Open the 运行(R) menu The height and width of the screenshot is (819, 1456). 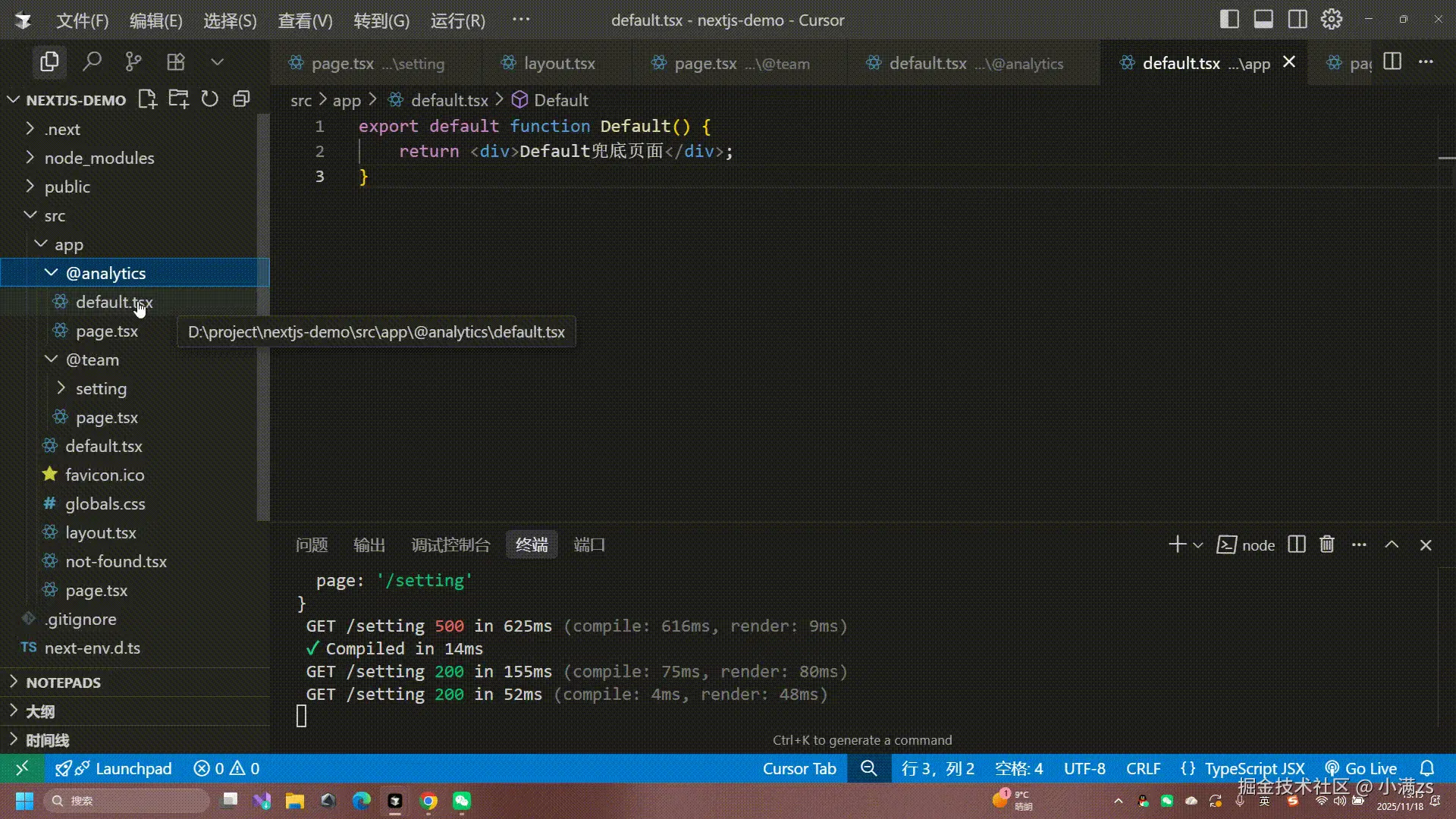[x=457, y=20]
